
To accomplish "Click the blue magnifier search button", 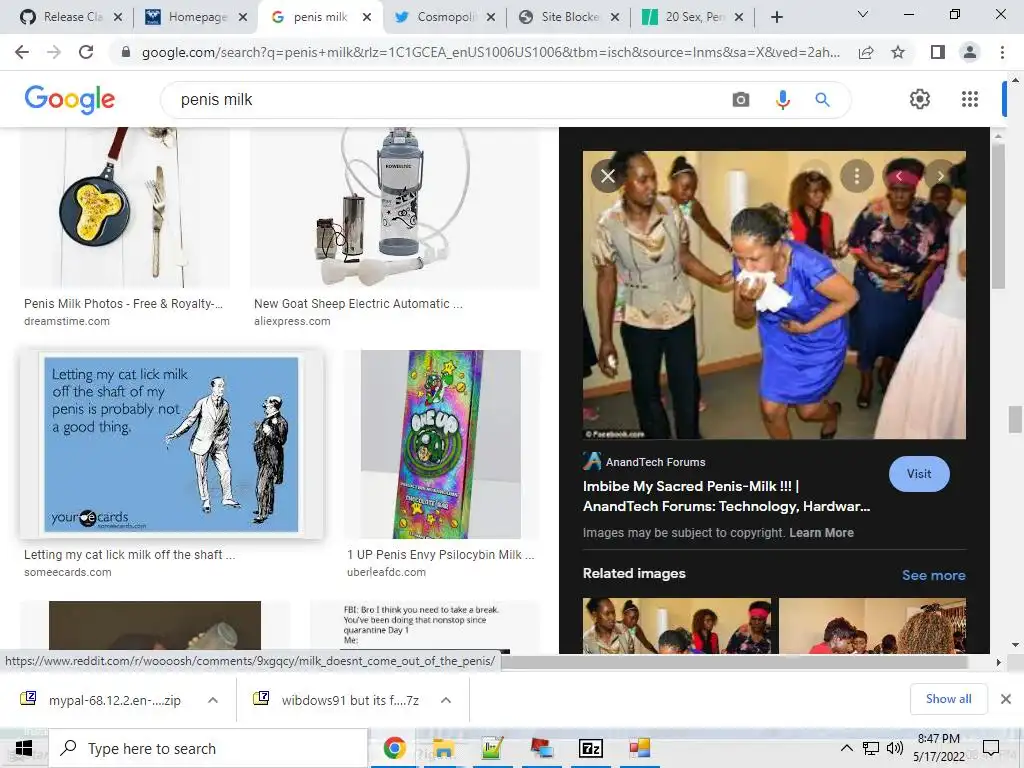I will tap(822, 100).
